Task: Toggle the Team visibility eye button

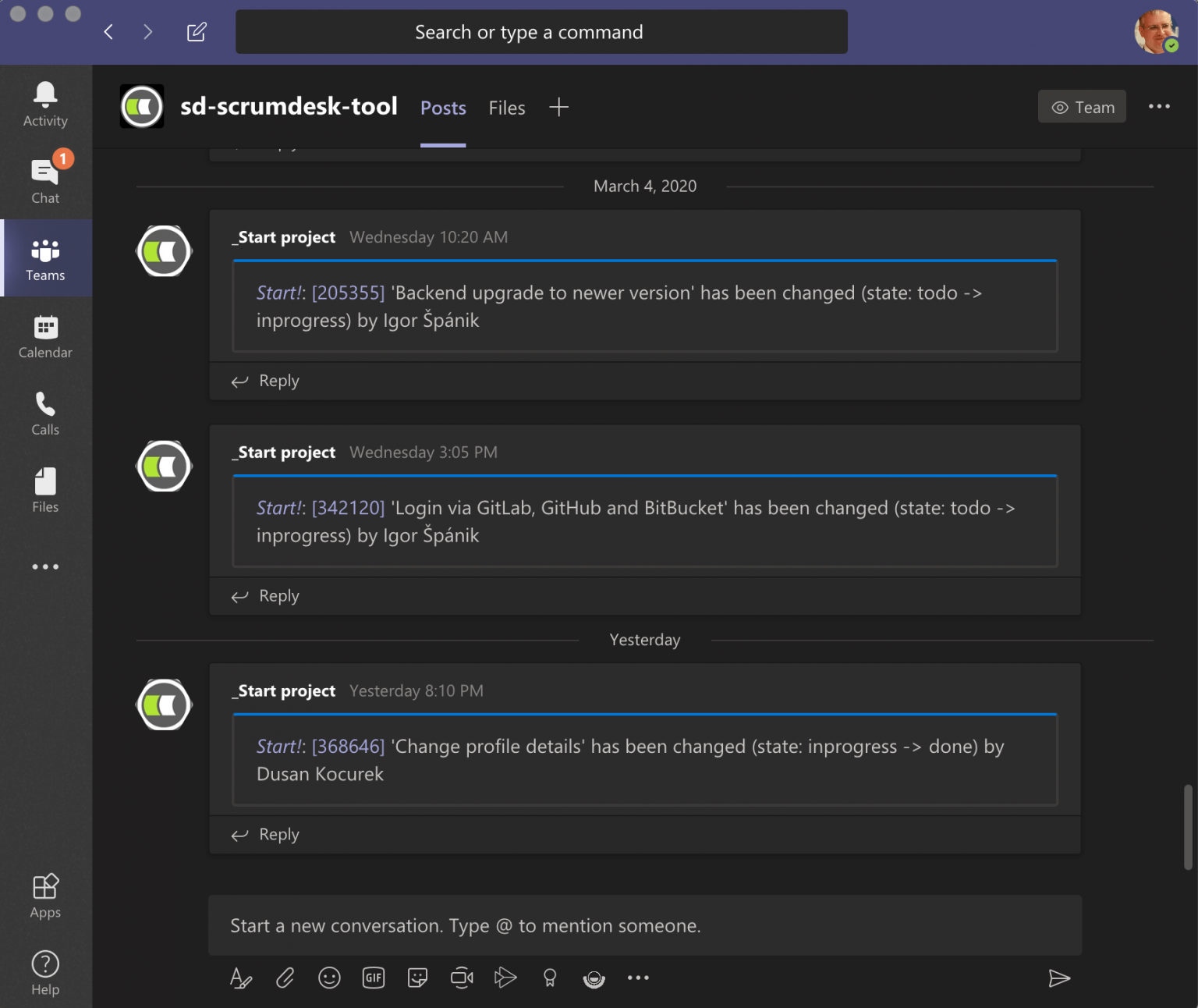Action: [1082, 107]
